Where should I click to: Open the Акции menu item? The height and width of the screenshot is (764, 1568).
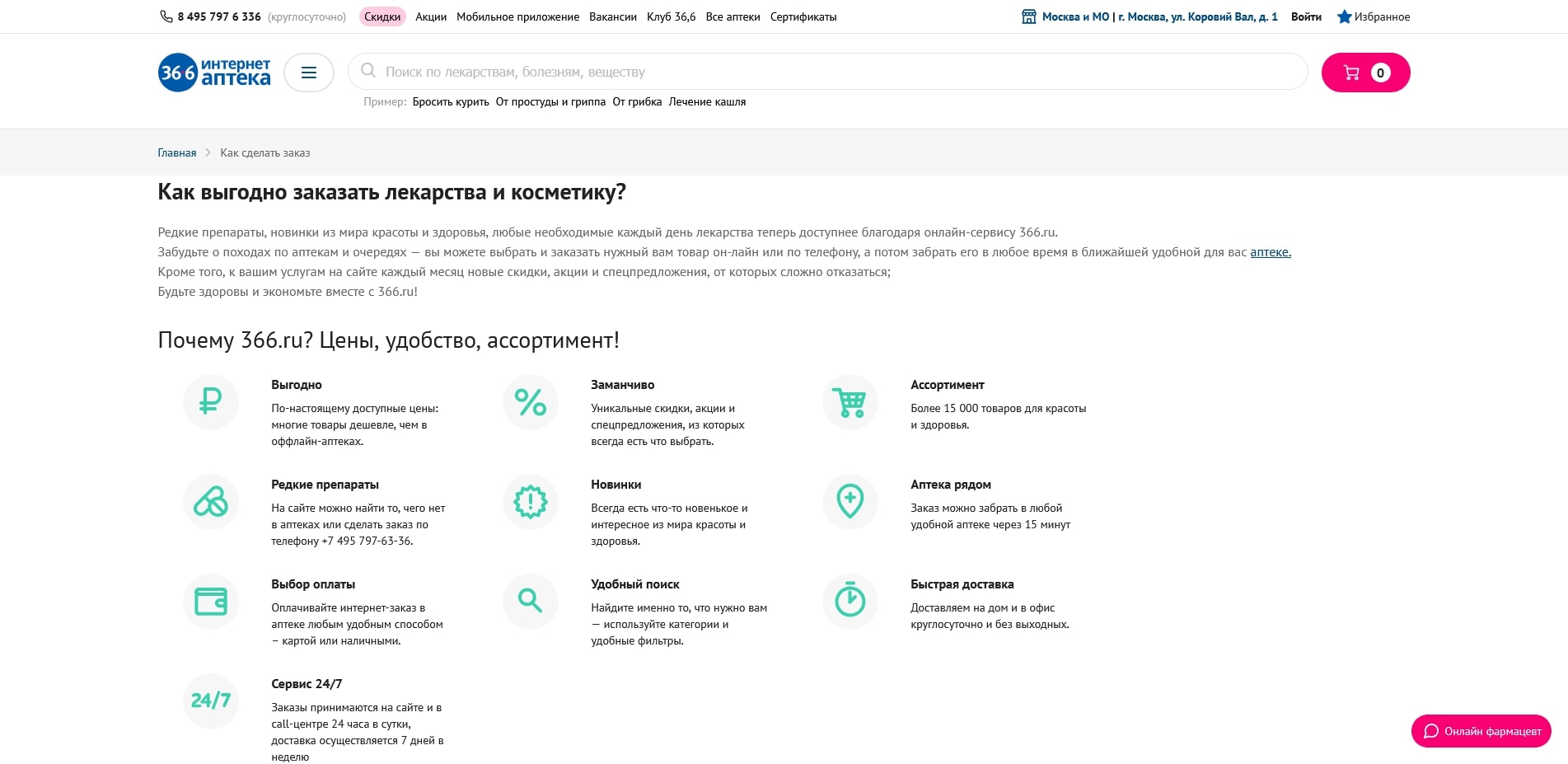coord(431,16)
